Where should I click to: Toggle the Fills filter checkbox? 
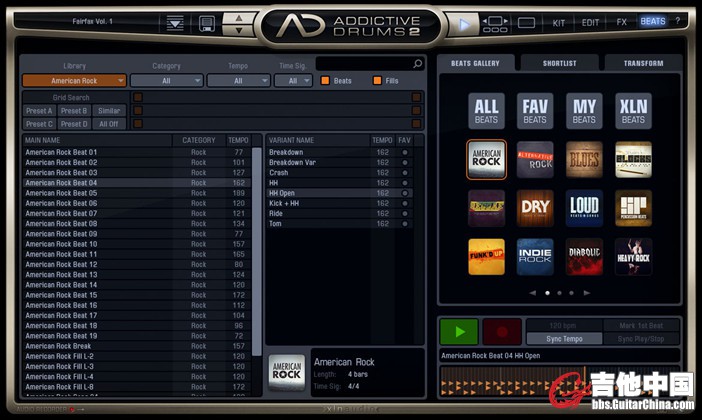click(x=377, y=80)
